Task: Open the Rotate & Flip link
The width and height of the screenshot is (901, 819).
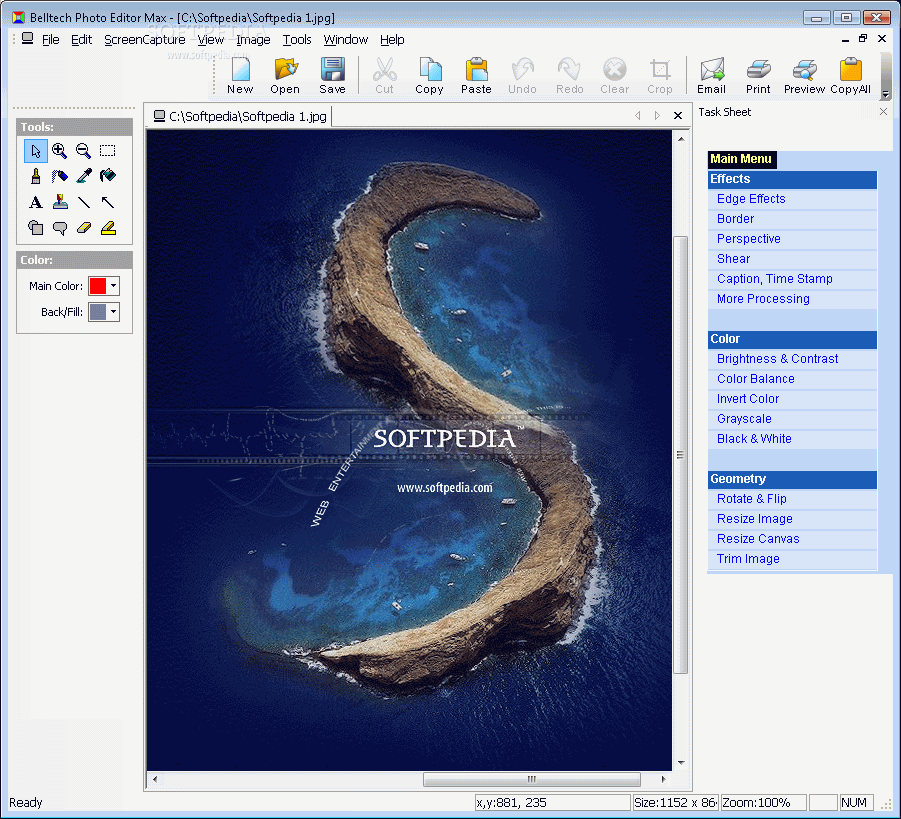Action: pos(752,499)
